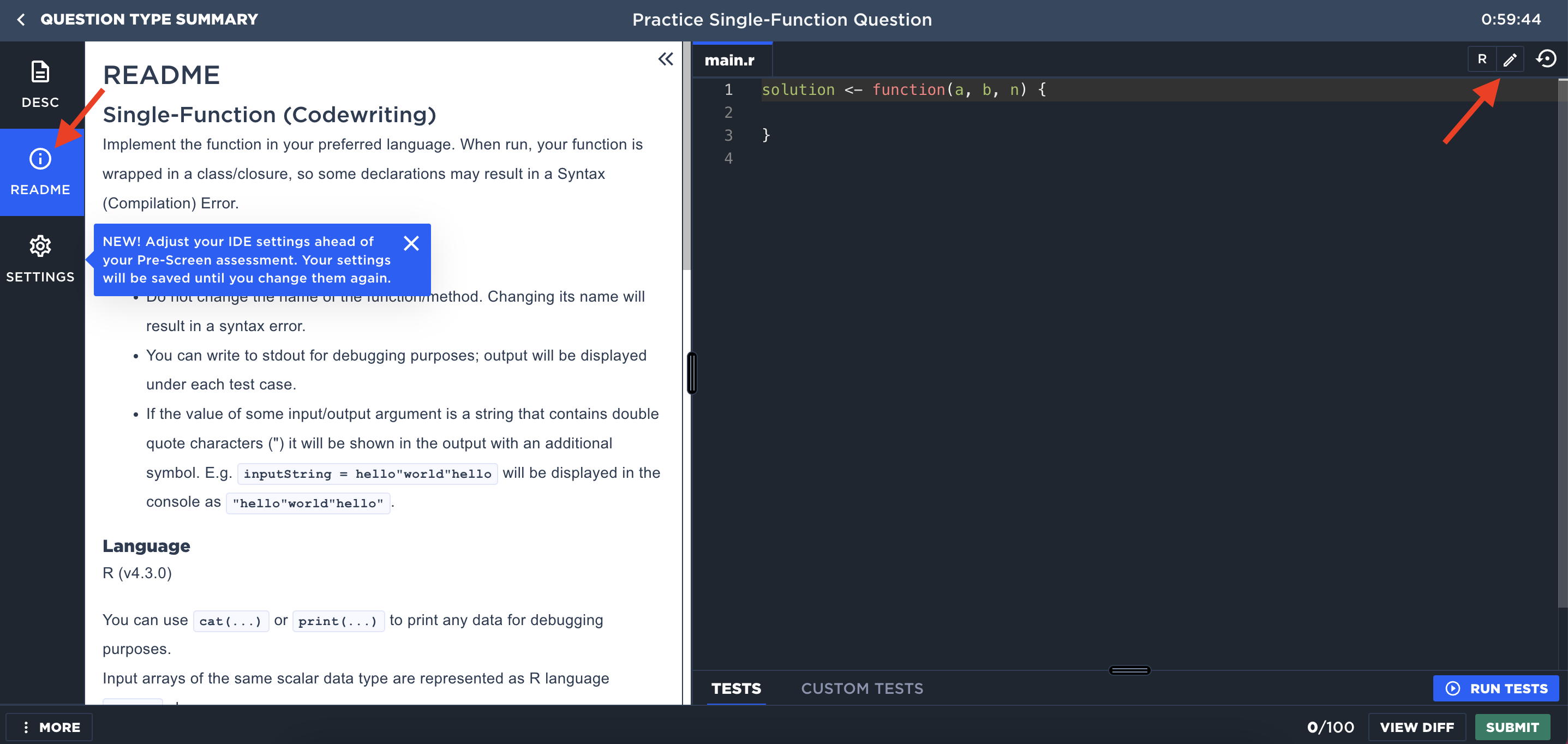The image size is (1568, 744).
Task: Click the VIEW DIFF button
Action: pyautogui.click(x=1416, y=727)
